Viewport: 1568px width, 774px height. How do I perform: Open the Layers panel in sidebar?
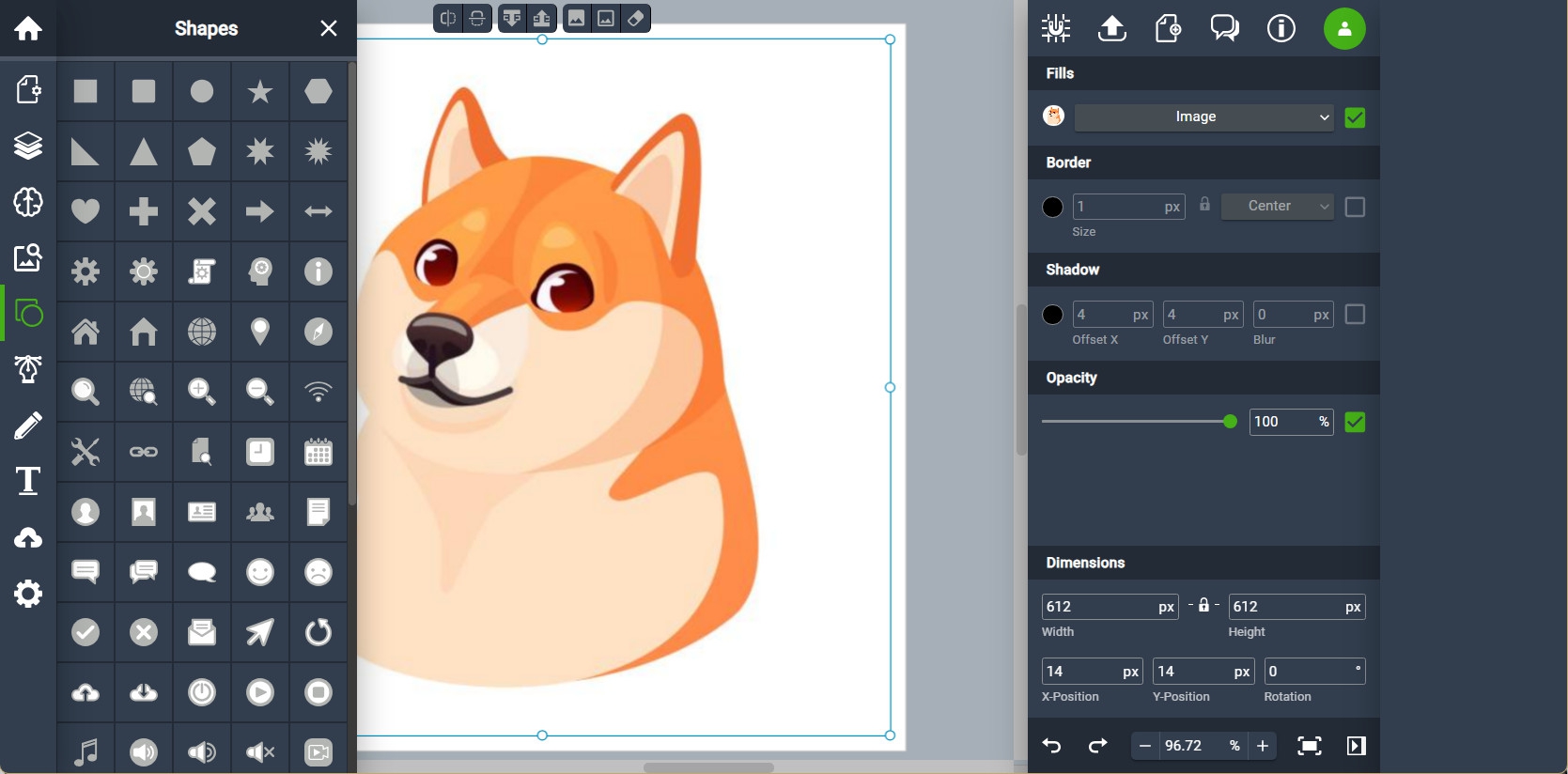click(28, 146)
